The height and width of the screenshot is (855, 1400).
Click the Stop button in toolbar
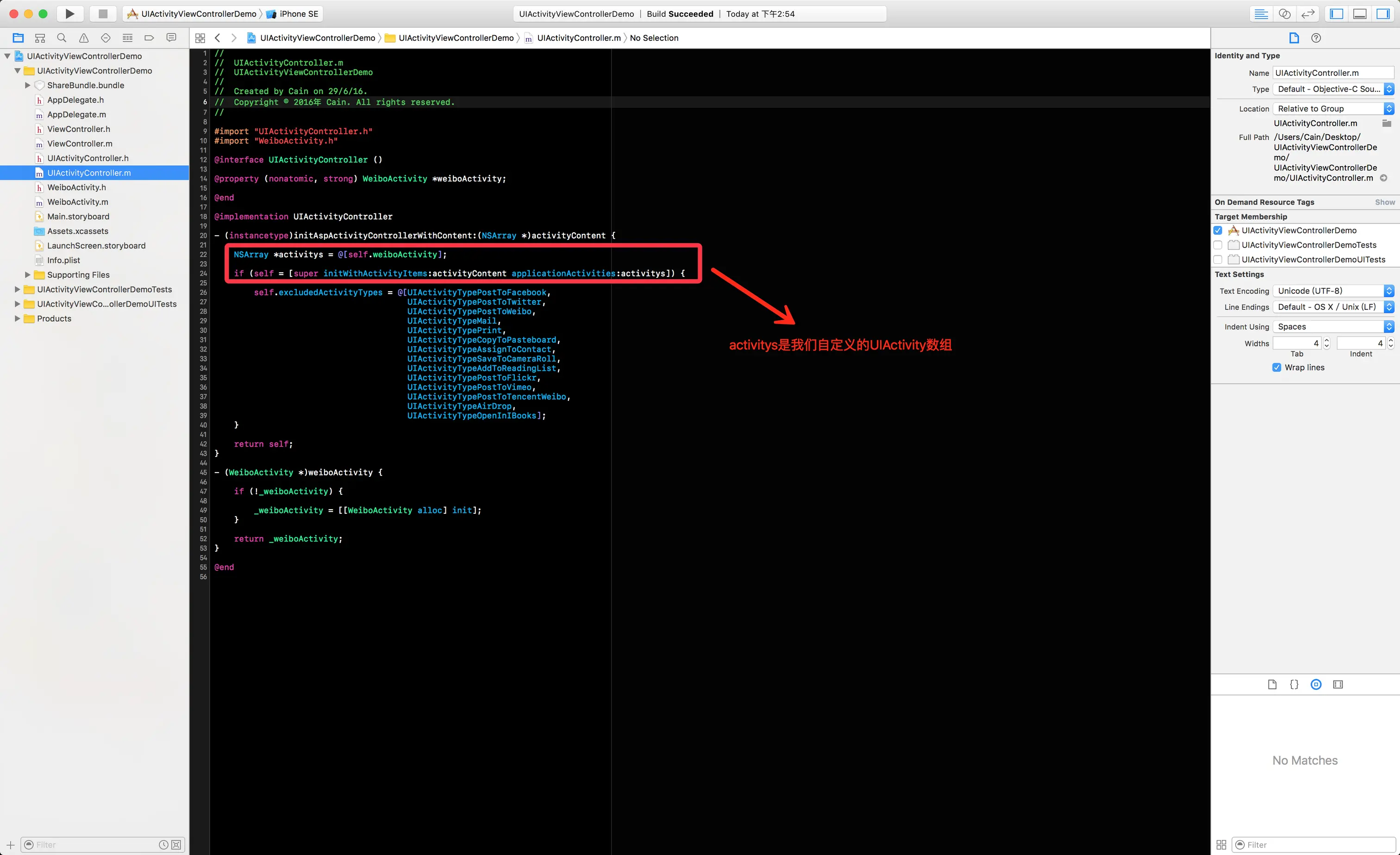click(103, 13)
